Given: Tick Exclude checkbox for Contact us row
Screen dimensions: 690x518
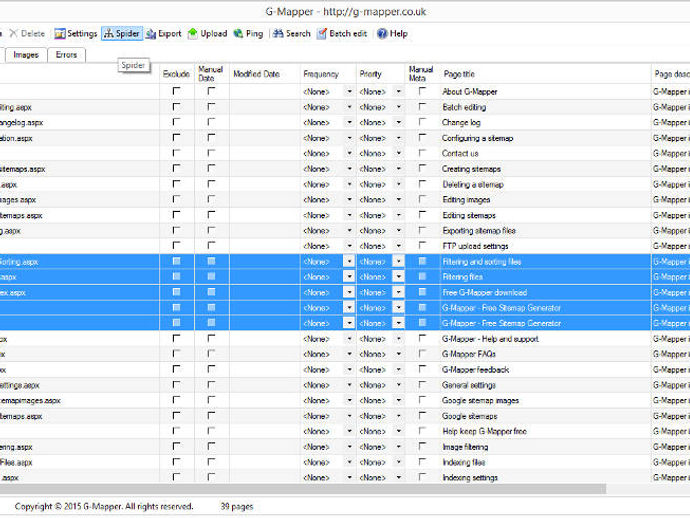Looking at the screenshot, I should tap(176, 153).
